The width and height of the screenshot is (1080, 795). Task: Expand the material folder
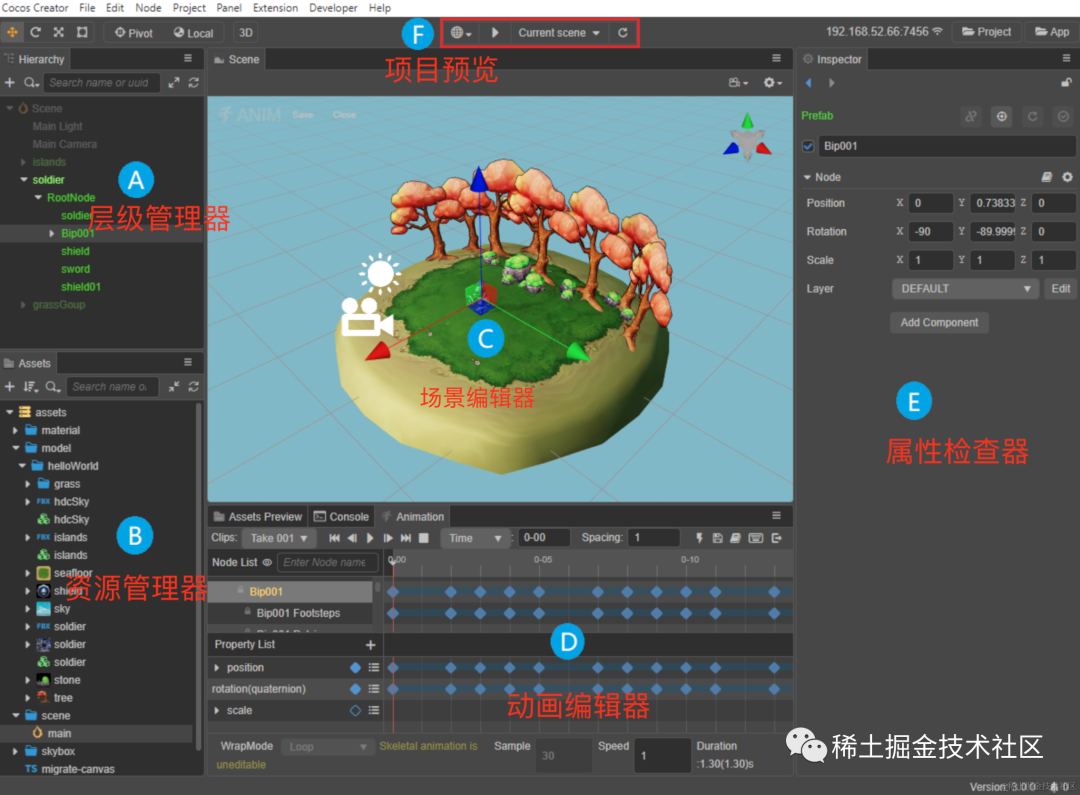15,430
